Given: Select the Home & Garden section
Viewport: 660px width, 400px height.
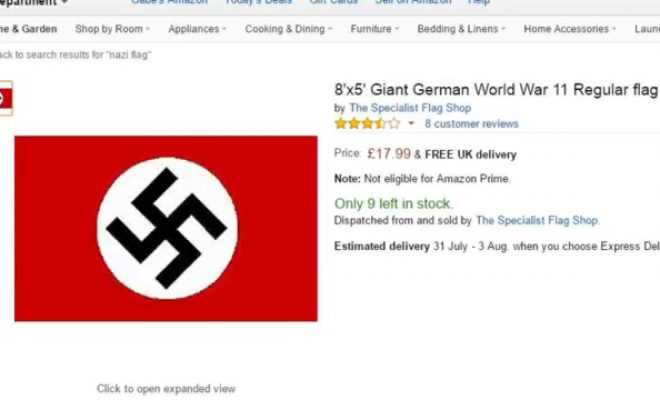Looking at the screenshot, I should (29, 29).
